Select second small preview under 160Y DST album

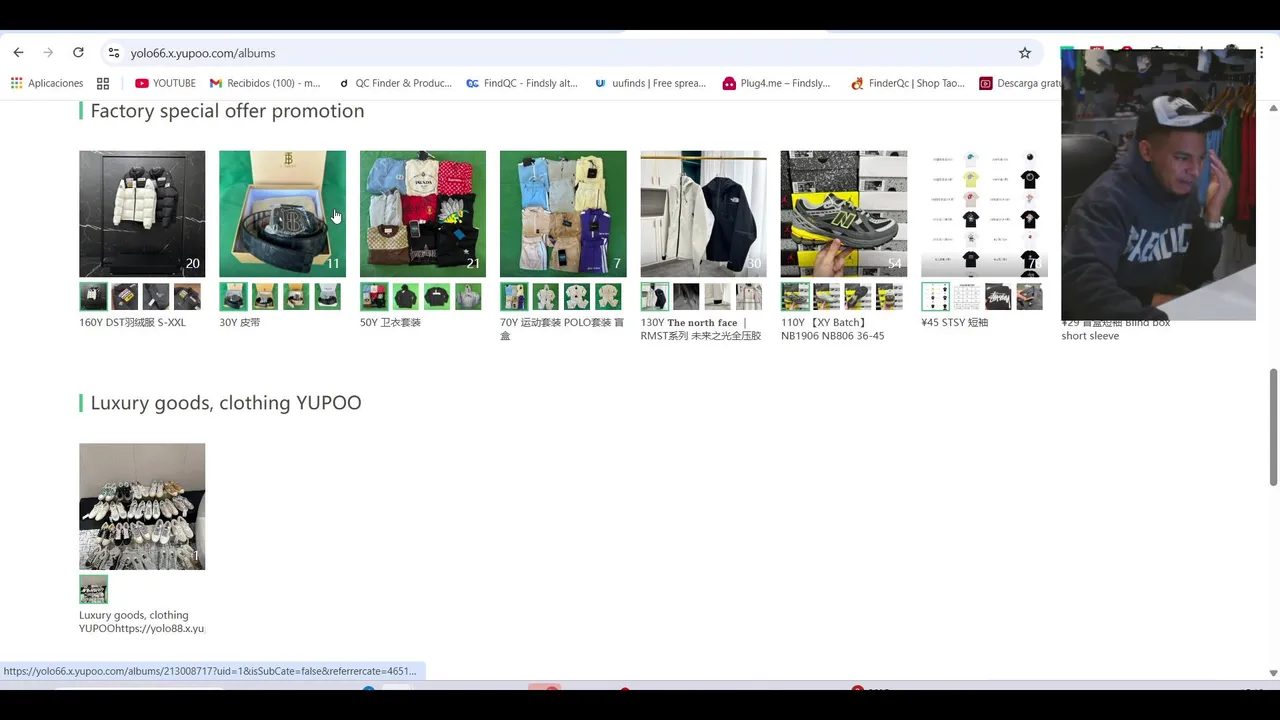(x=125, y=297)
